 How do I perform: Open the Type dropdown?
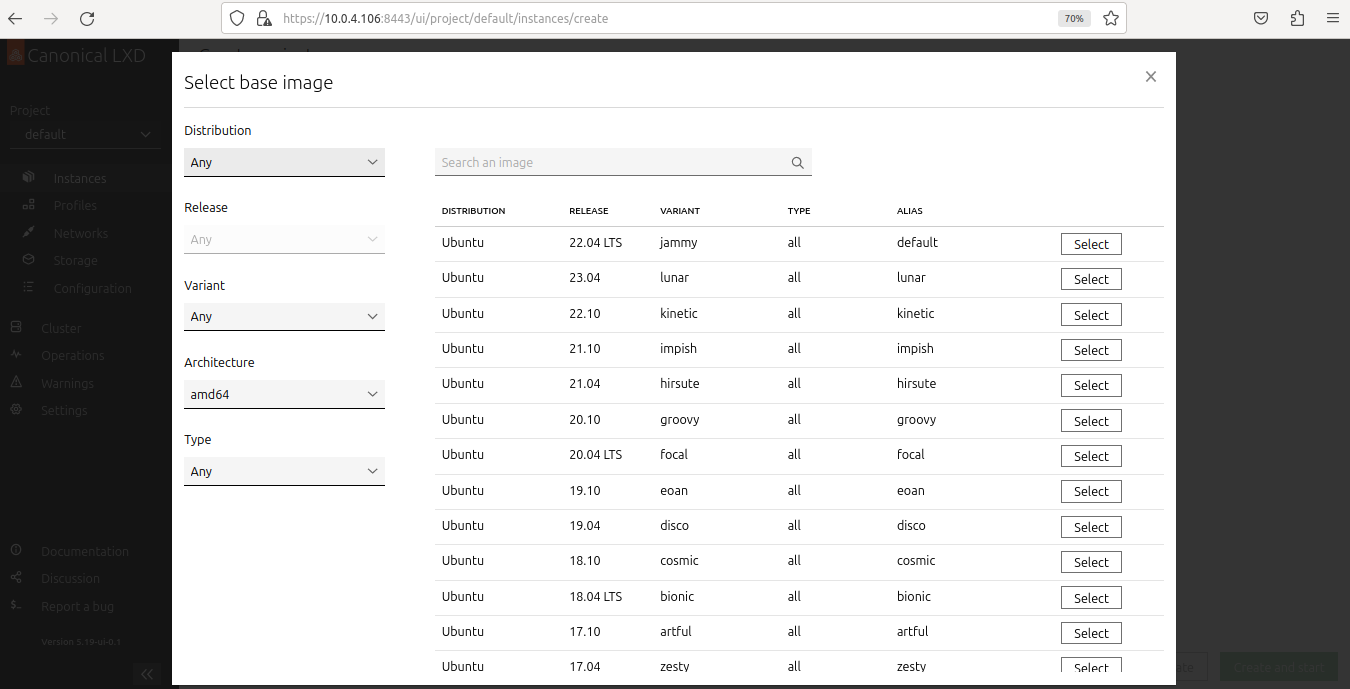click(x=284, y=471)
